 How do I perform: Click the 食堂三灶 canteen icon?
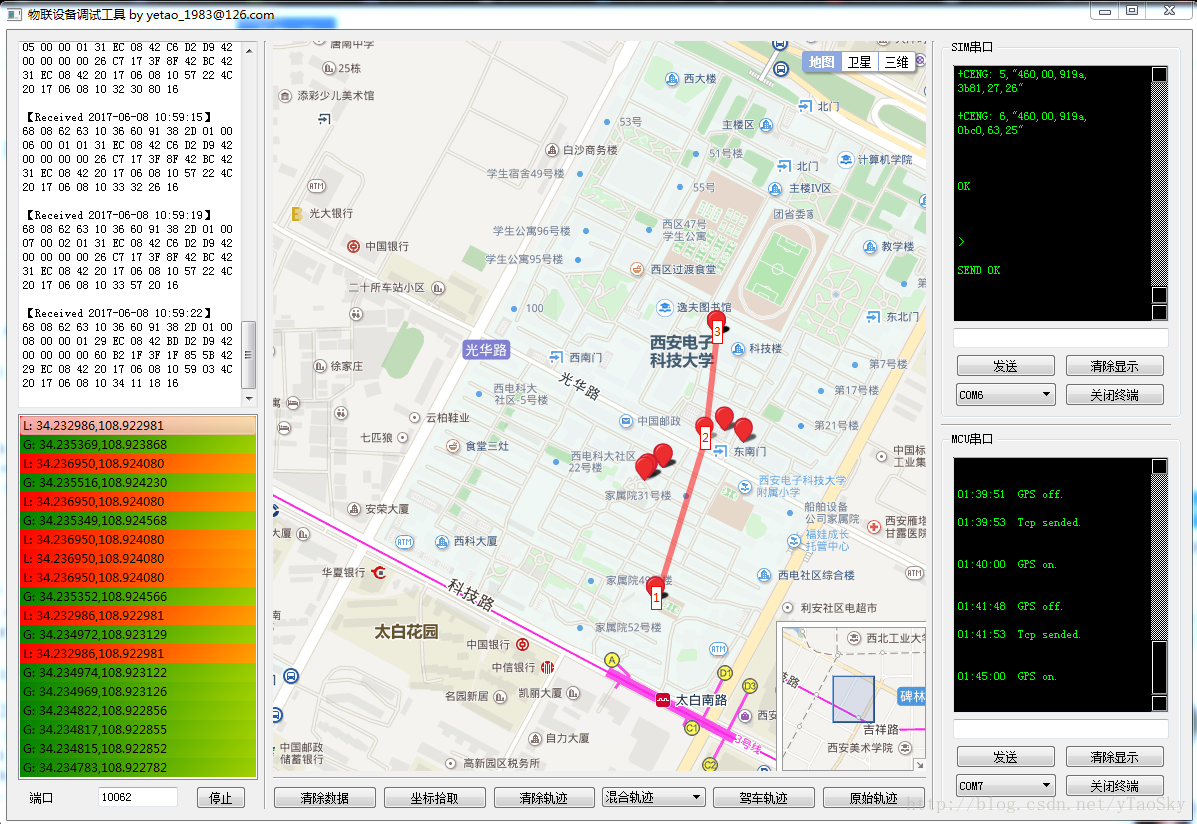pyautogui.click(x=453, y=446)
